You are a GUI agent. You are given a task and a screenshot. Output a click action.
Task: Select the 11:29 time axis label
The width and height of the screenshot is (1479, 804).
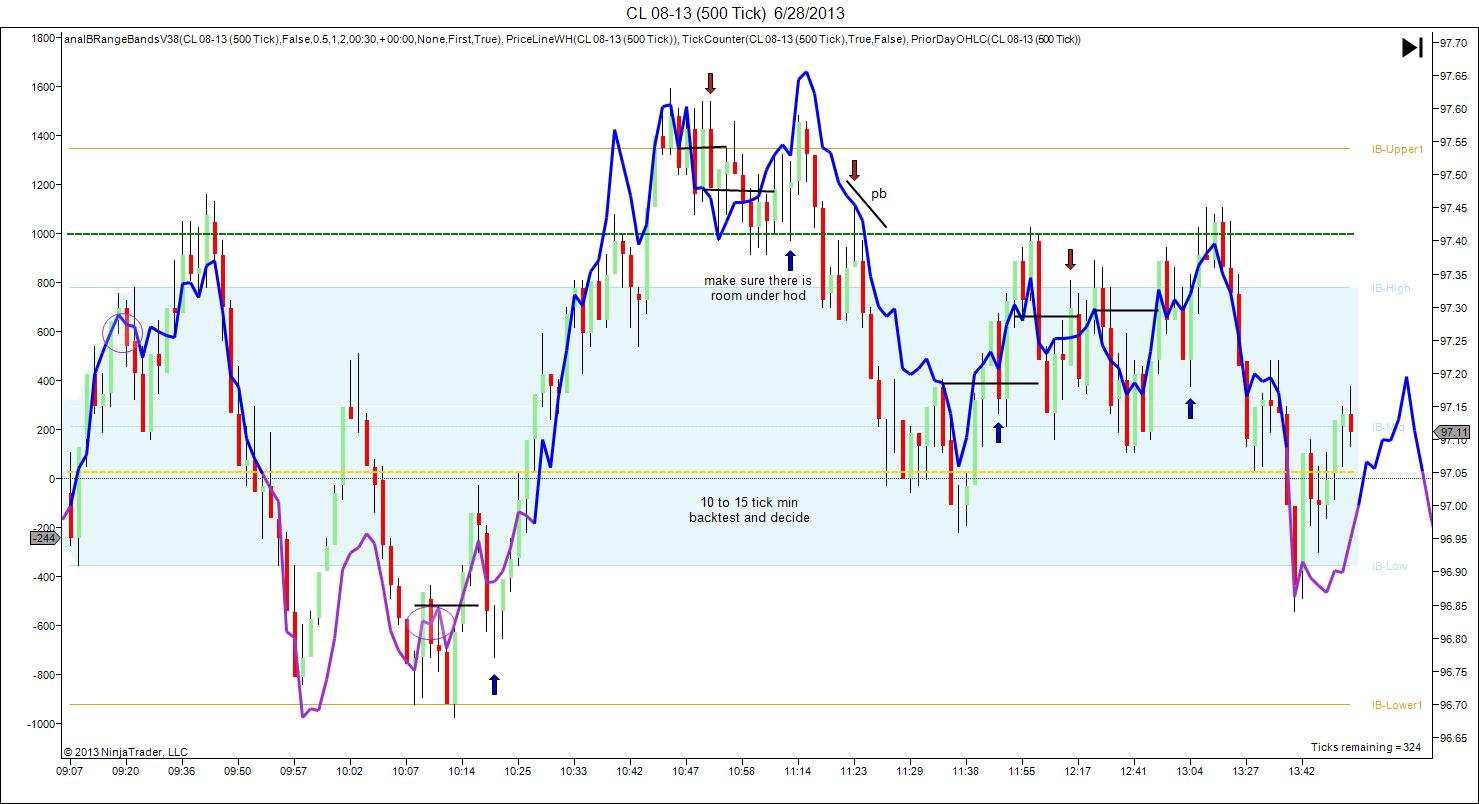click(x=910, y=771)
